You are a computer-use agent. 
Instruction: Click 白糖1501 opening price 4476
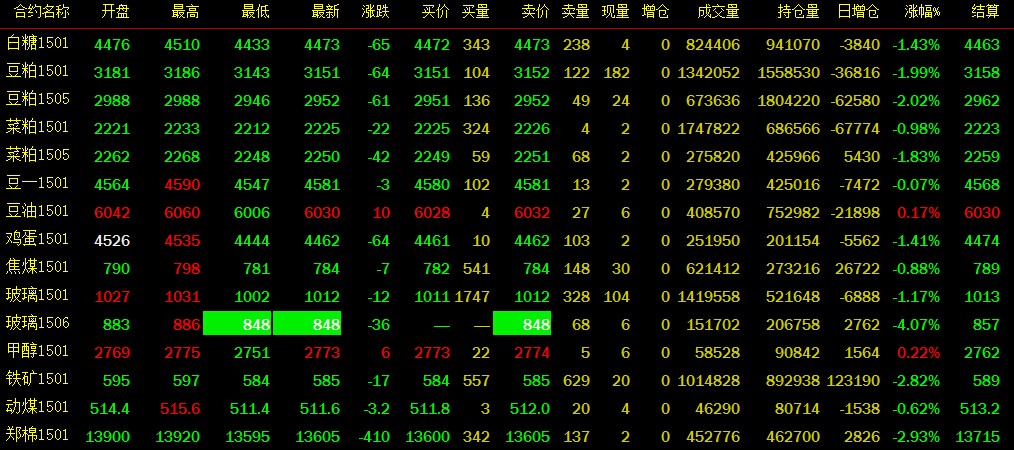coord(112,45)
